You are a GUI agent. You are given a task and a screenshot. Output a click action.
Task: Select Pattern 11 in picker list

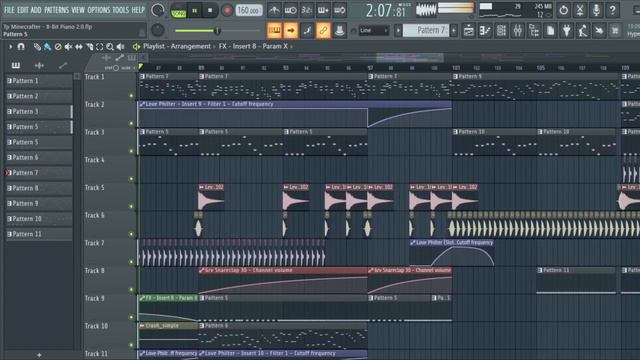click(x=39, y=234)
